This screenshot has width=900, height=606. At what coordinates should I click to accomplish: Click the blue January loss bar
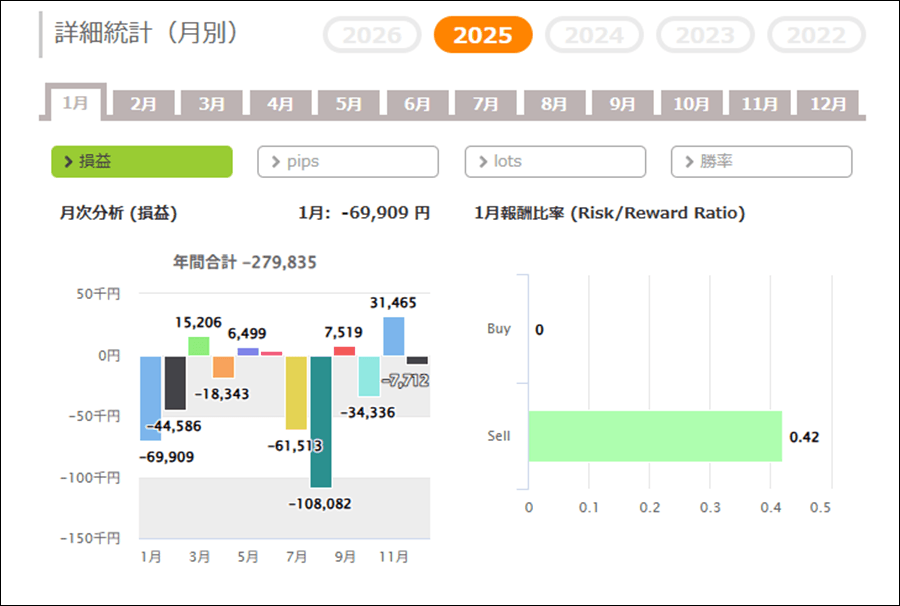150,398
